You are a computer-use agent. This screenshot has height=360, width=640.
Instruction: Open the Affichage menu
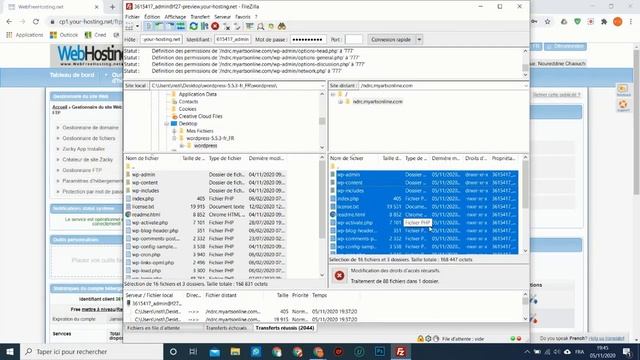pos(175,17)
